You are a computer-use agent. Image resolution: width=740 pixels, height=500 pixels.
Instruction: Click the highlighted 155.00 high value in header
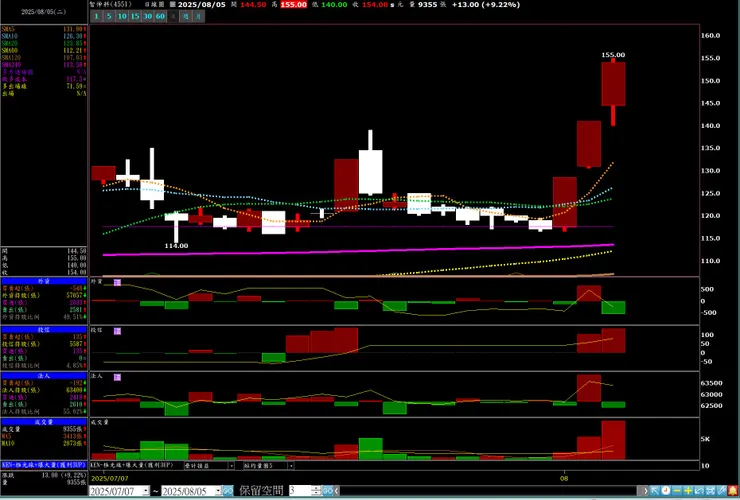294,5
